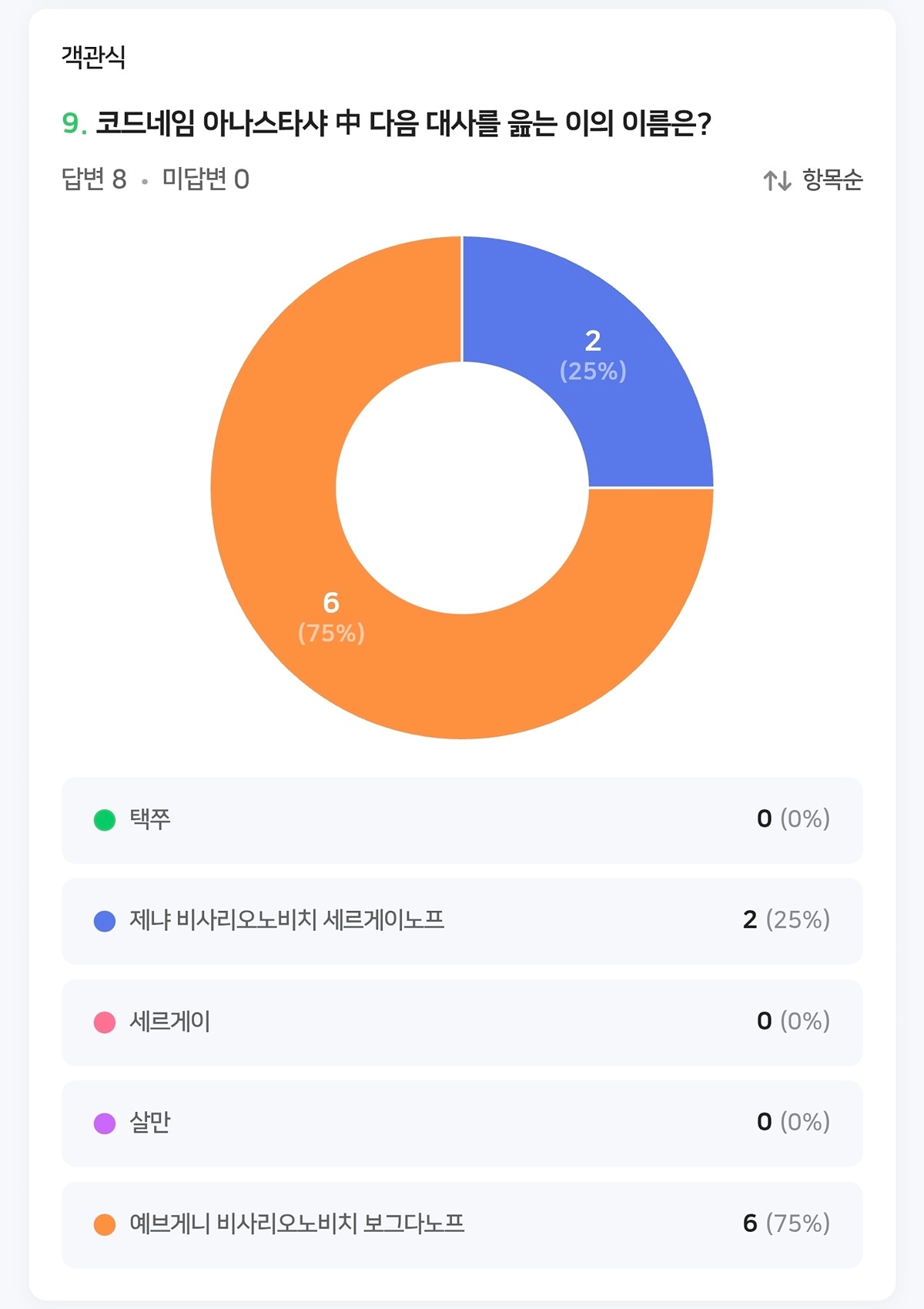Screen dimensions: 924x1309
Task: Select the green dot beside 택쭈
Action: [105, 820]
